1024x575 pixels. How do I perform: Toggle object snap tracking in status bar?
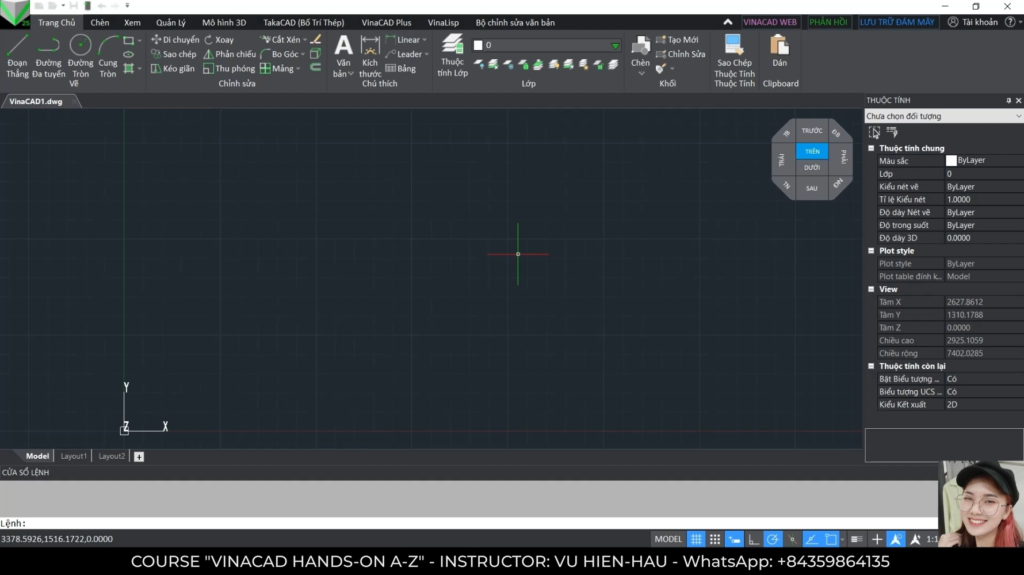tap(811, 539)
